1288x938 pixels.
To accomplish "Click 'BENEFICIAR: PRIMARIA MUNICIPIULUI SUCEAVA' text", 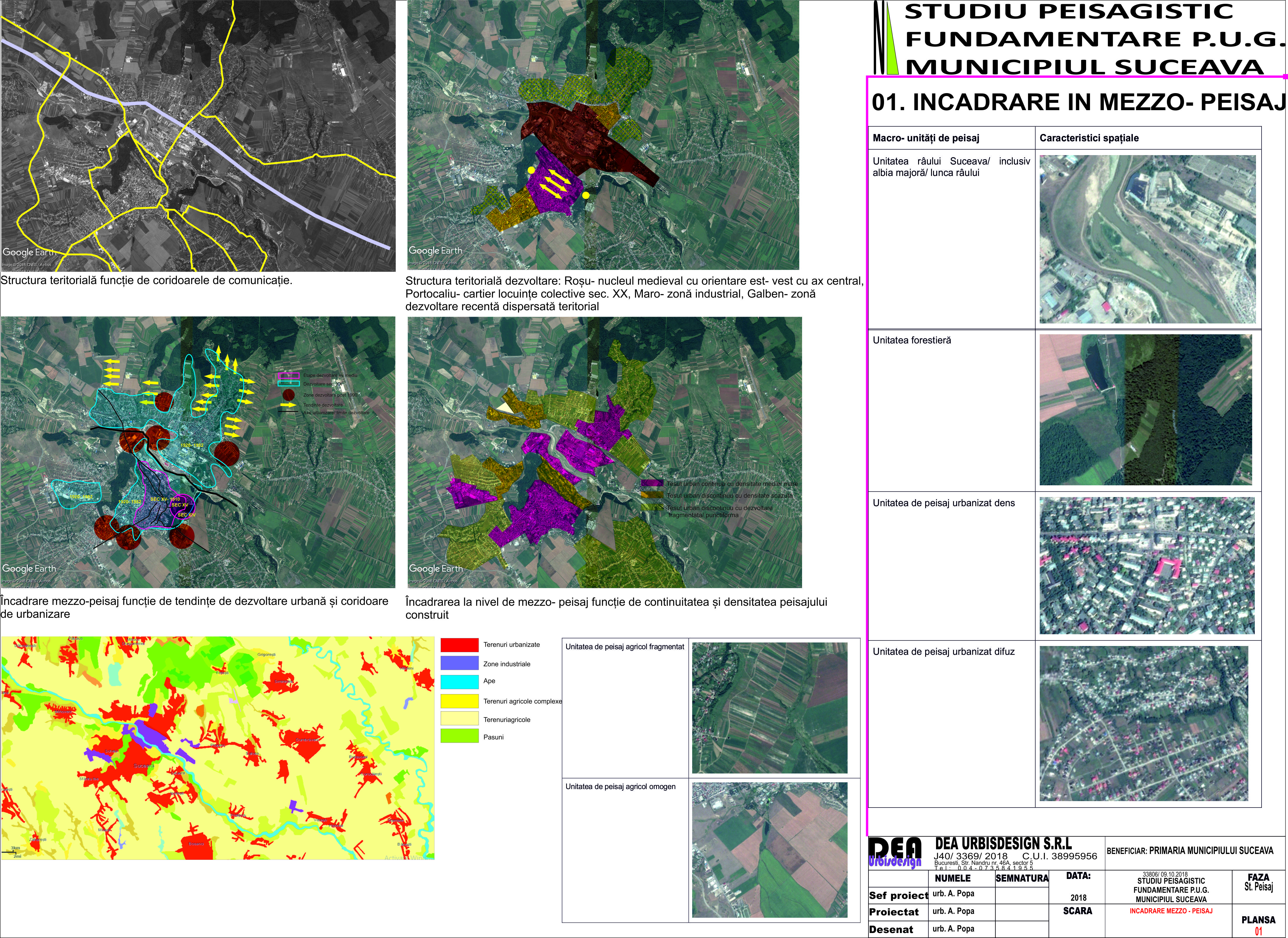I will pos(1190,850).
